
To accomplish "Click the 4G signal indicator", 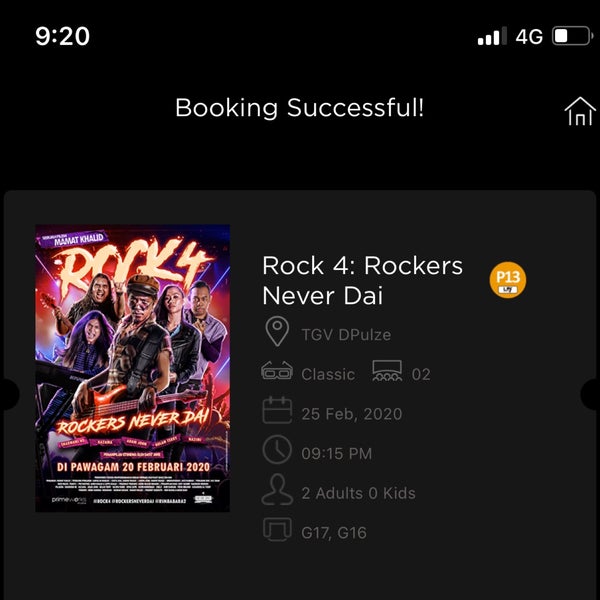I will (529, 37).
